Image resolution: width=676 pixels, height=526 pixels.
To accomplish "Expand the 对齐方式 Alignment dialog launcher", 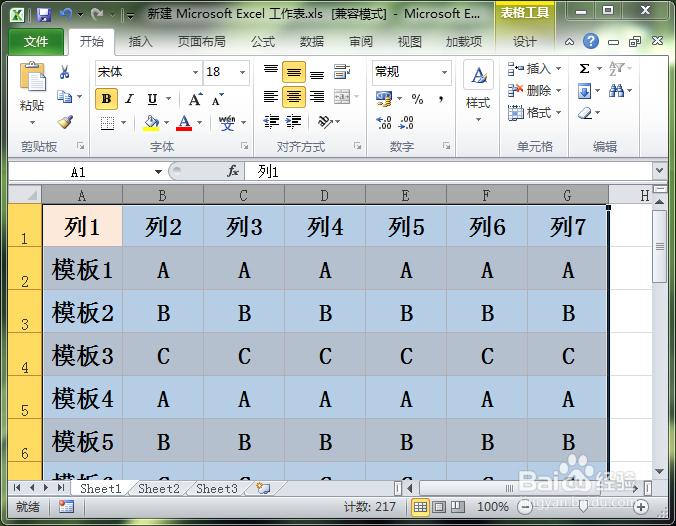I will tap(357, 146).
